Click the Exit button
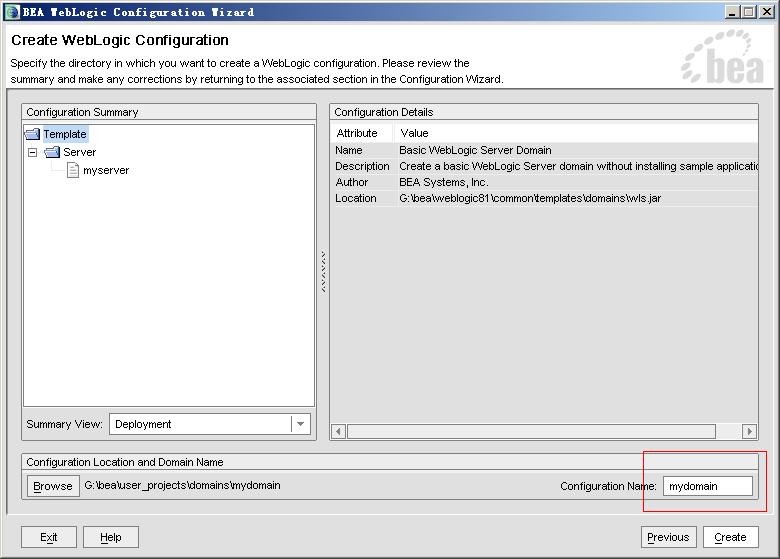 pos(49,537)
